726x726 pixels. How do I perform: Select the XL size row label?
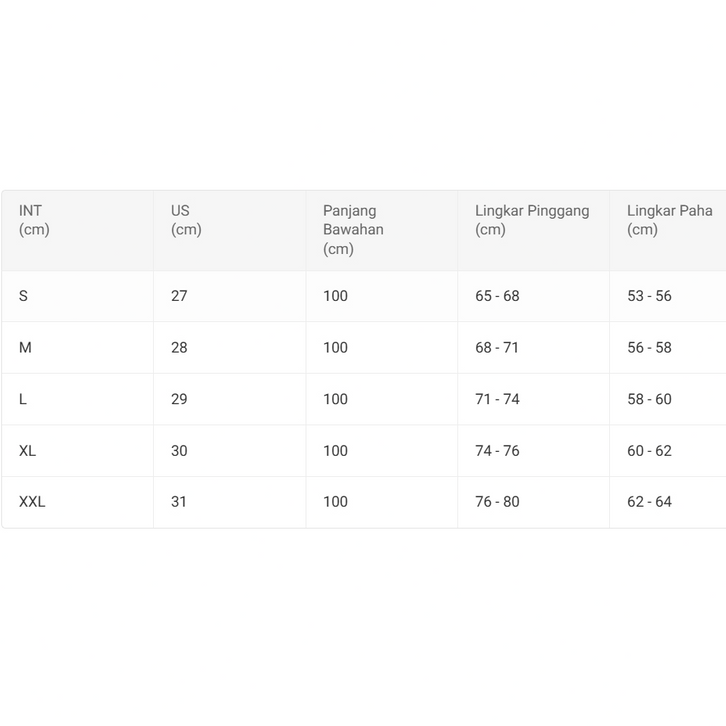pyautogui.click(x=28, y=451)
